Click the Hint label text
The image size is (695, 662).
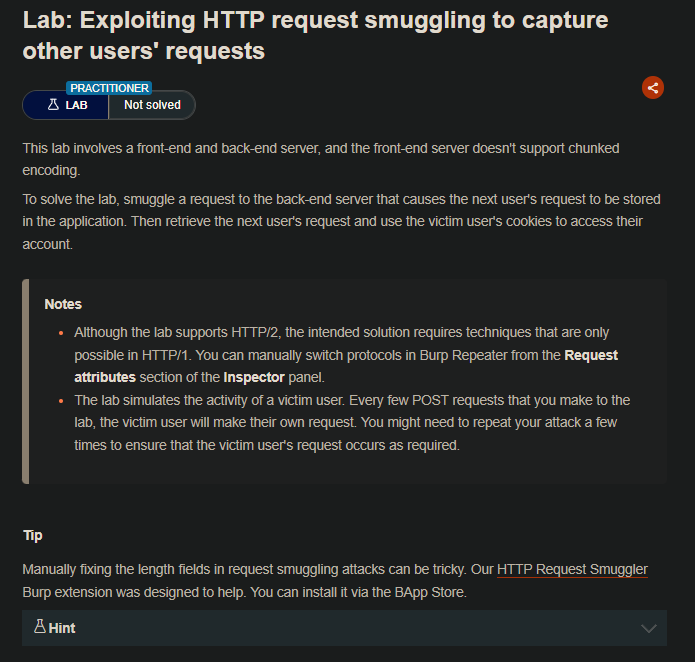pos(62,628)
